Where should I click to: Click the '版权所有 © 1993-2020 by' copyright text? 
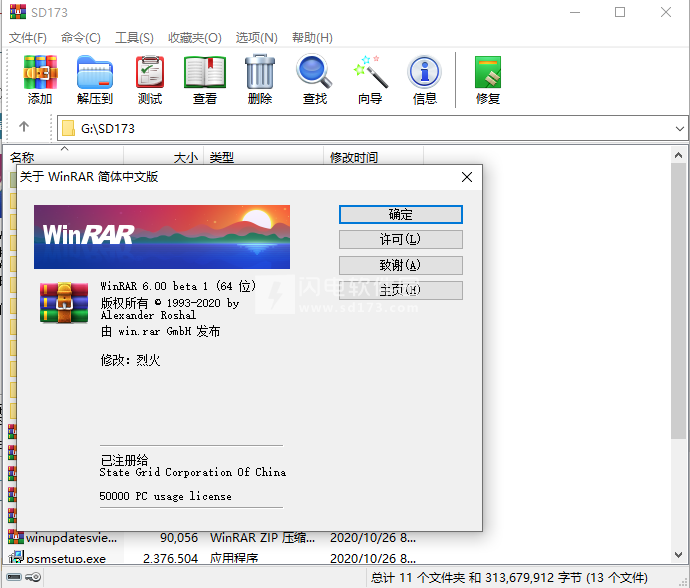click(x=170, y=303)
